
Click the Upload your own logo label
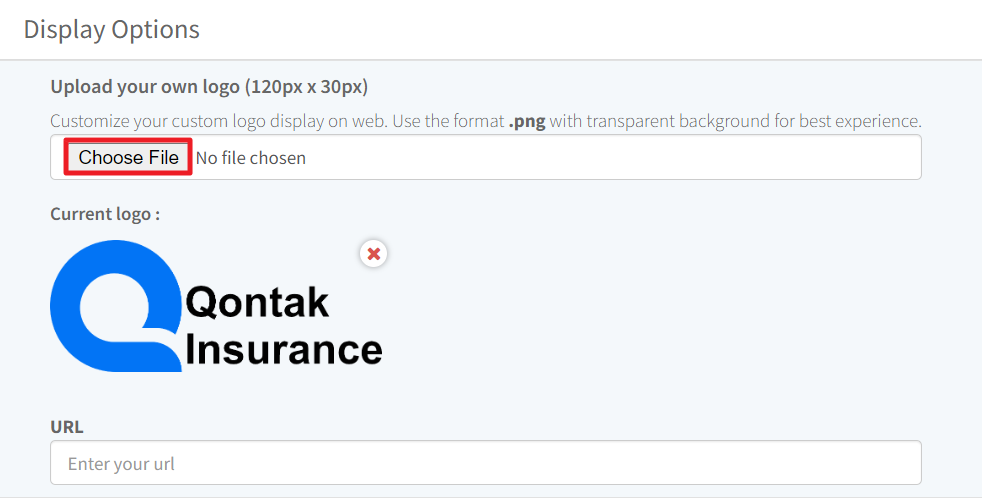pyautogui.click(x=209, y=87)
